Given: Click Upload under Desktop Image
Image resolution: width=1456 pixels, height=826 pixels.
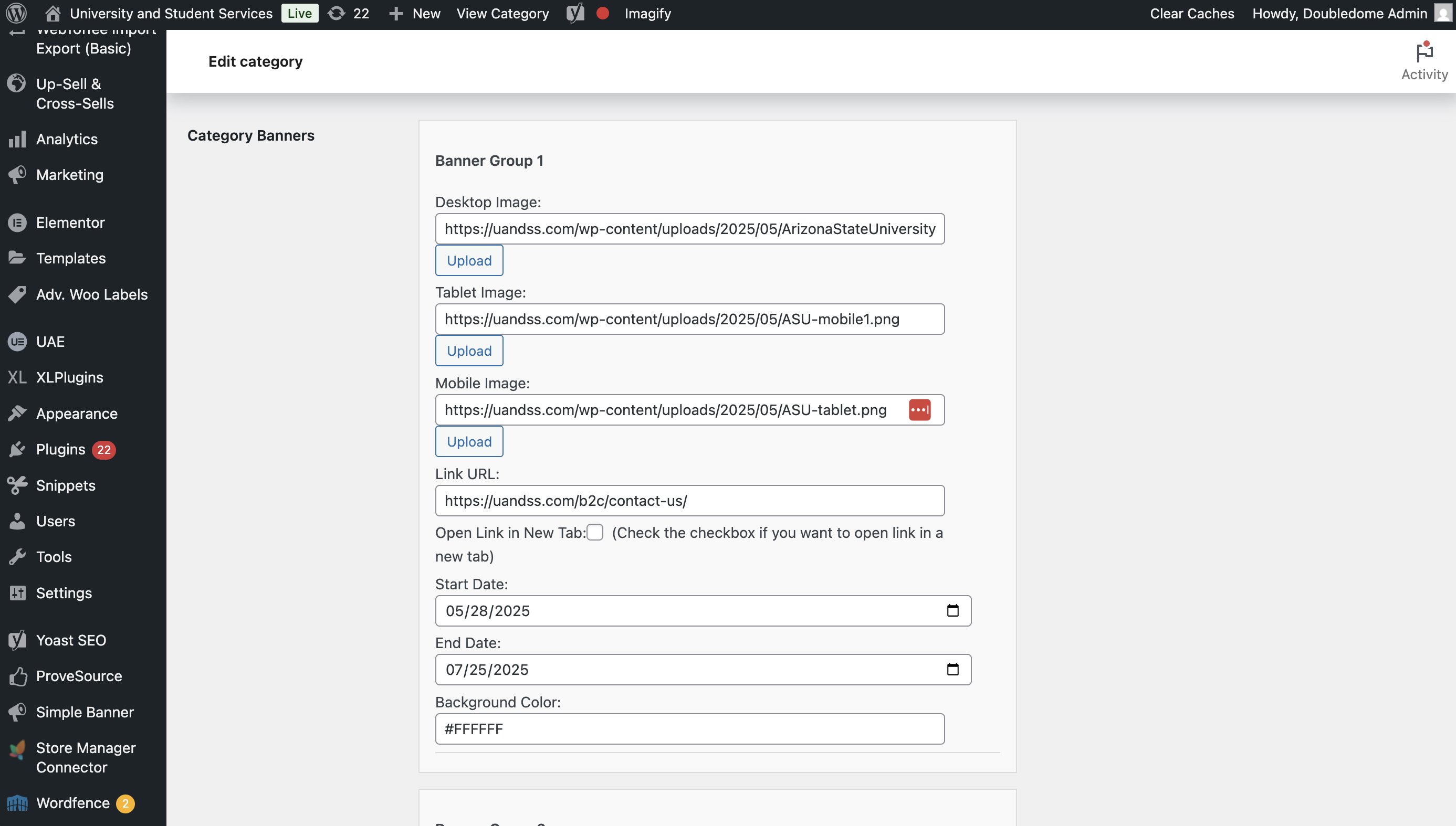Looking at the screenshot, I should pyautogui.click(x=469, y=260).
